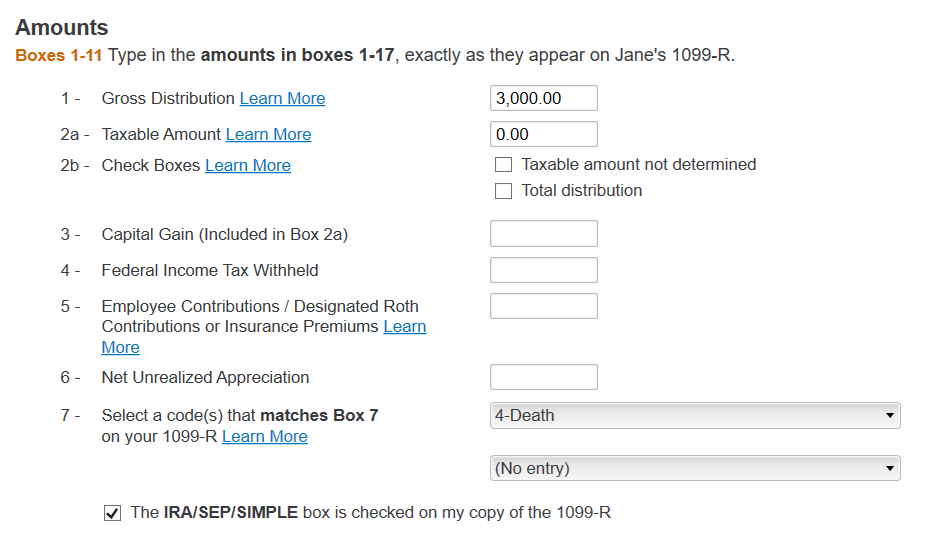The width and height of the screenshot is (934, 543).
Task: Focus the Capital Gain input box
Action: point(543,234)
